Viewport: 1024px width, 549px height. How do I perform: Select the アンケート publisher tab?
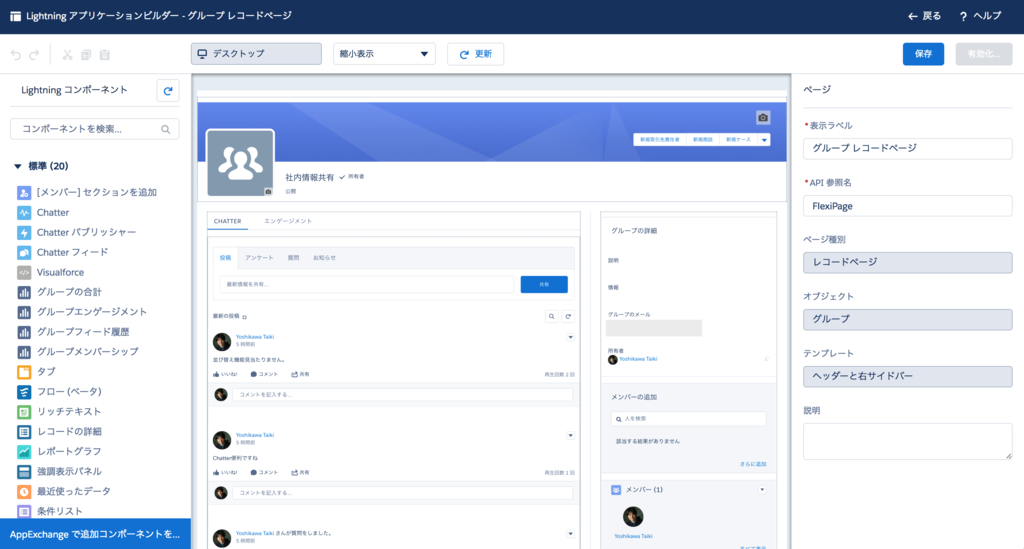click(x=259, y=258)
